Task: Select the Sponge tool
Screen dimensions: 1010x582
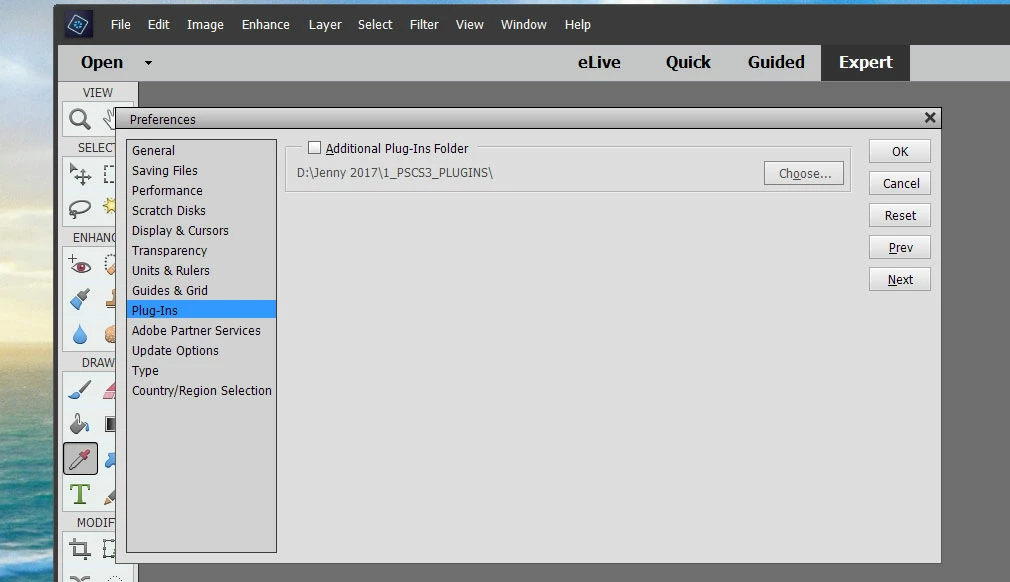Action: click(x=110, y=335)
